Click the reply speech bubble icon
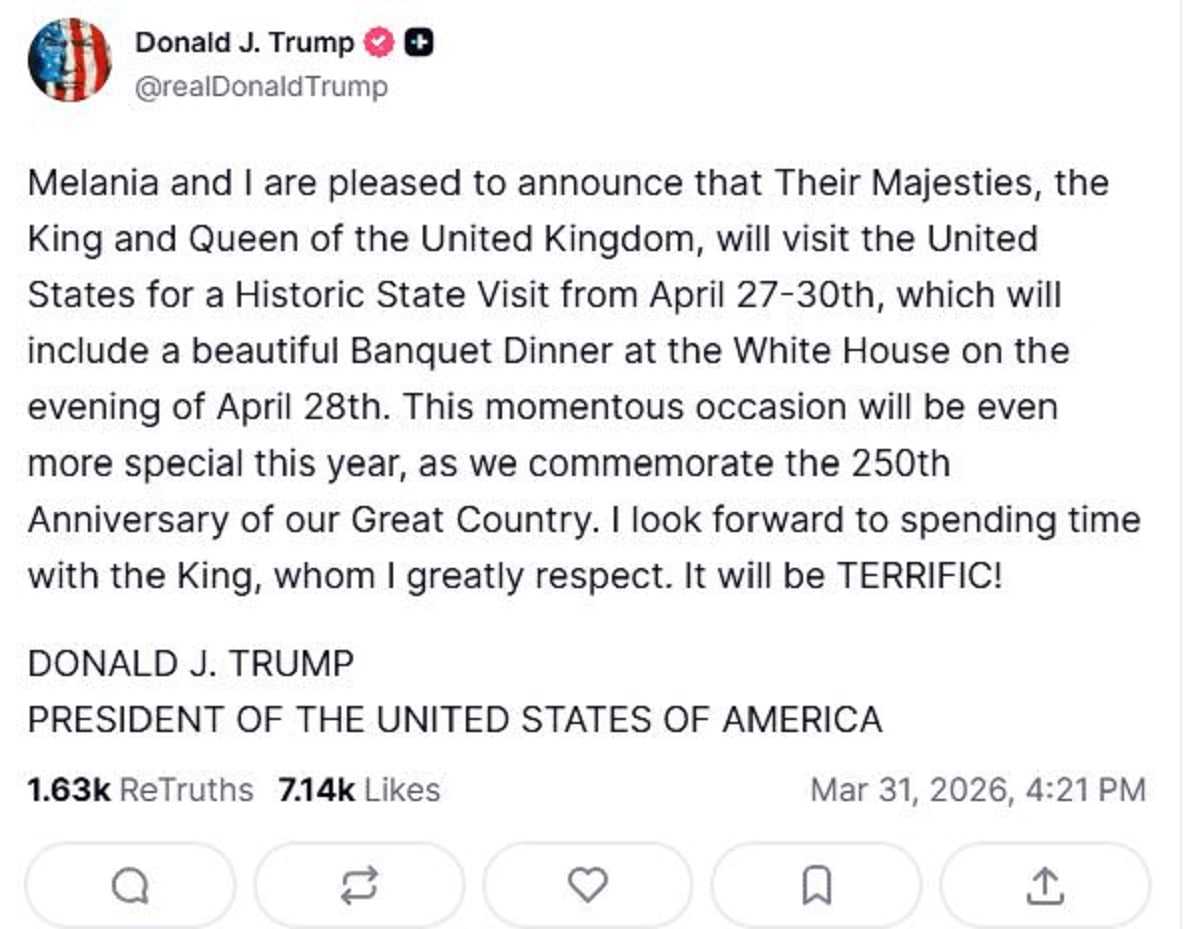The height and width of the screenshot is (929, 1200). tap(129, 884)
